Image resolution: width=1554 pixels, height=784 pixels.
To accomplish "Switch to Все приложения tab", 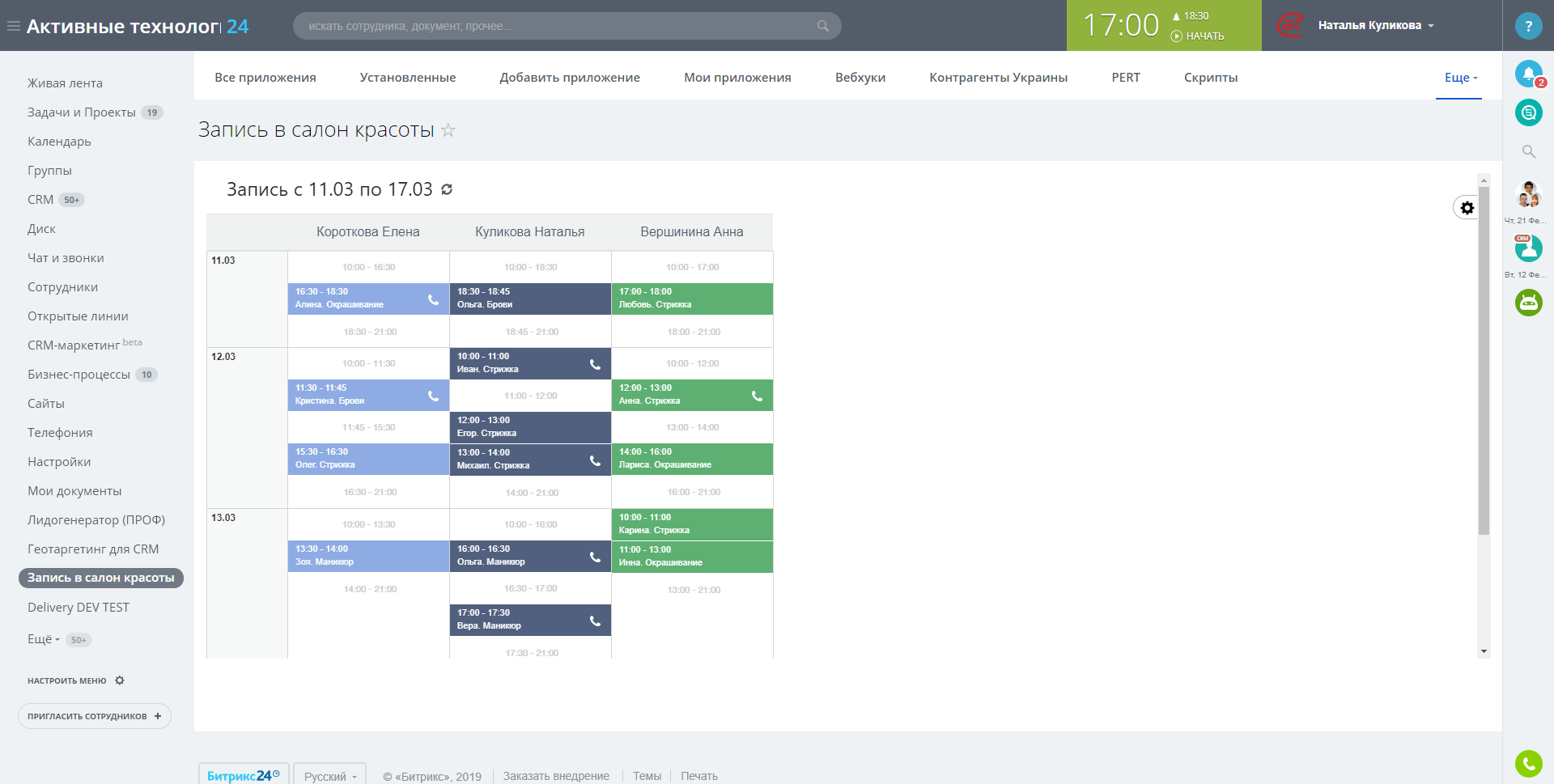I will pyautogui.click(x=265, y=78).
